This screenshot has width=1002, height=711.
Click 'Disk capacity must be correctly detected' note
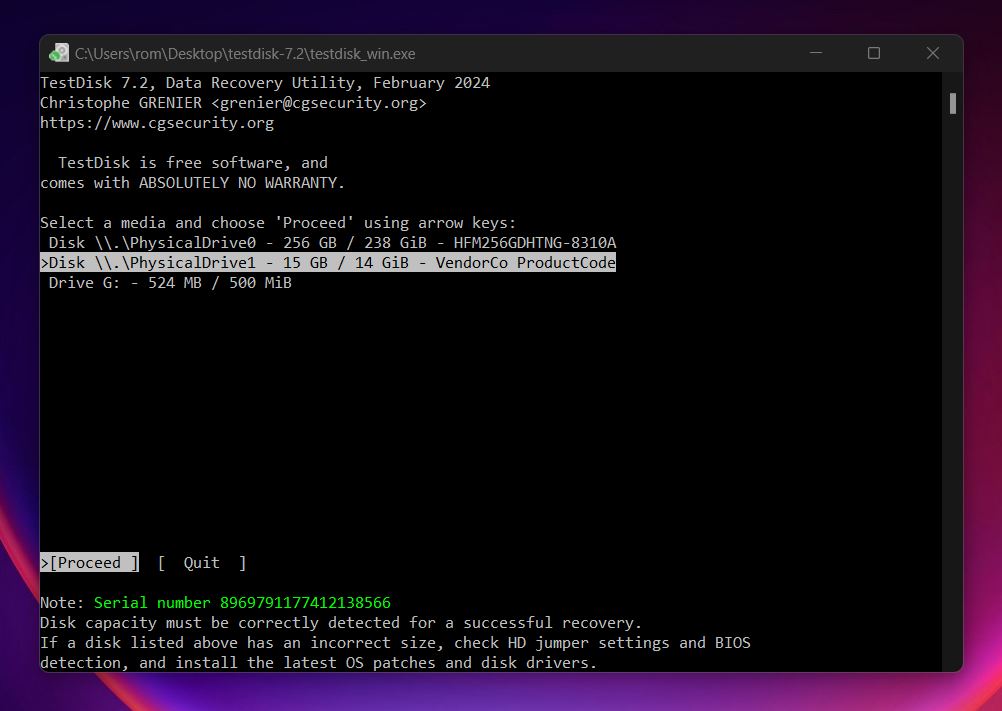pyautogui.click(x=341, y=623)
